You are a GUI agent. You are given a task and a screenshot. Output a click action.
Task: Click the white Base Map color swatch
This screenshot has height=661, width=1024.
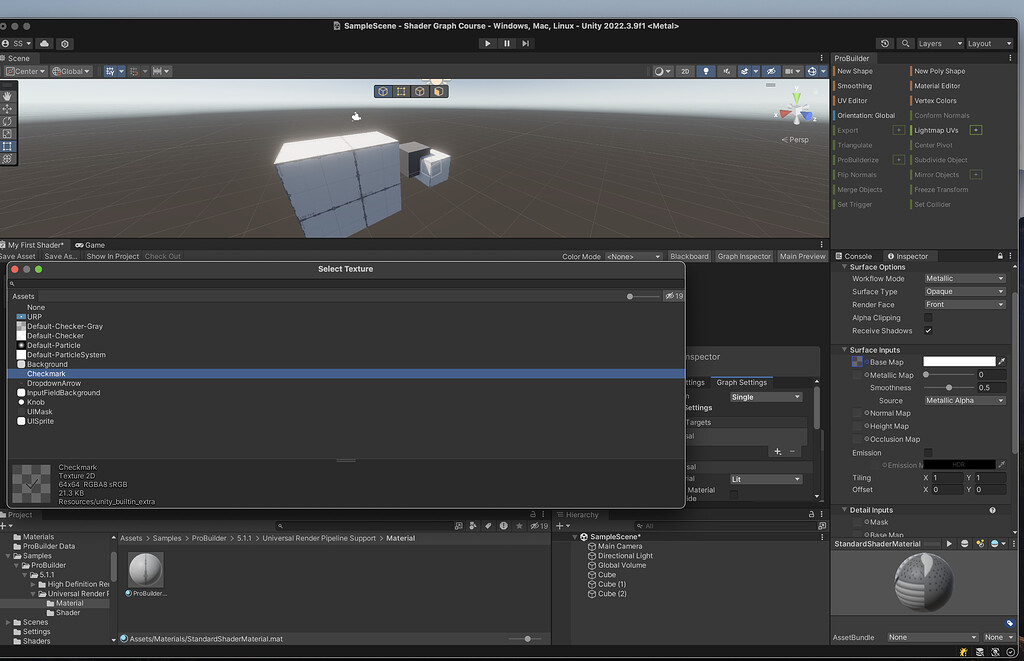point(958,361)
